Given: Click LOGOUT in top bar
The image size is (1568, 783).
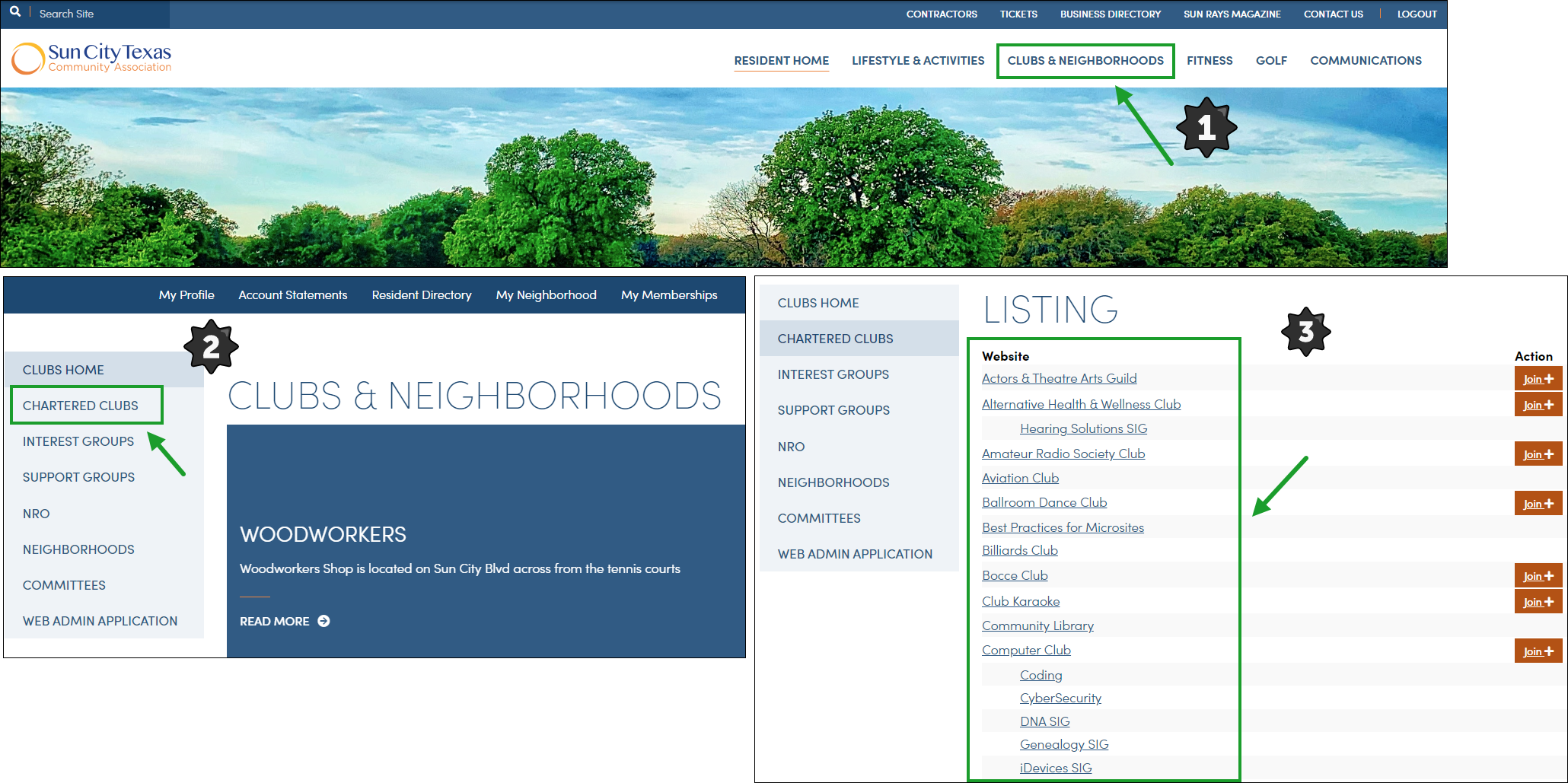Looking at the screenshot, I should [1417, 14].
